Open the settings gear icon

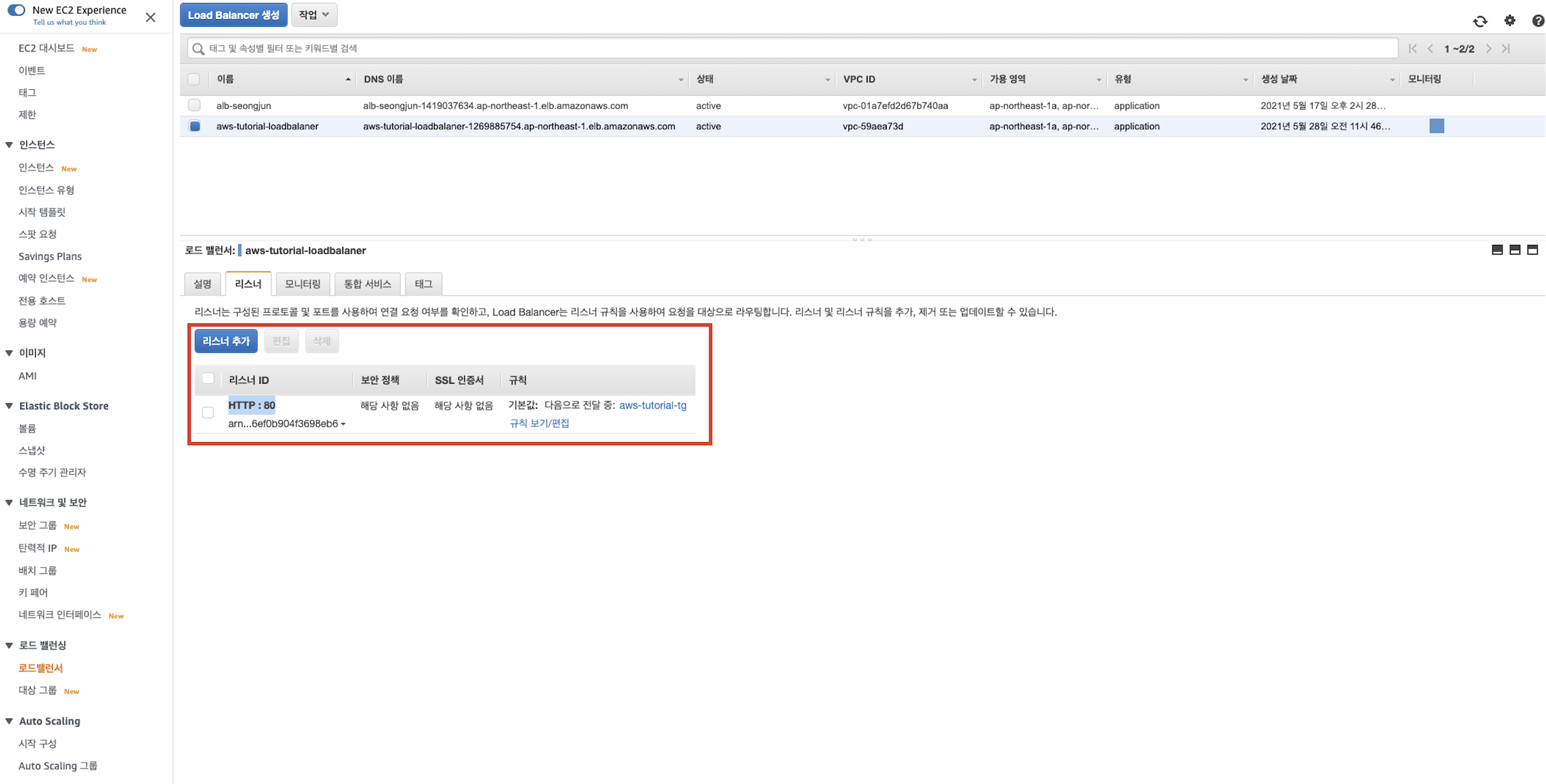point(1510,21)
